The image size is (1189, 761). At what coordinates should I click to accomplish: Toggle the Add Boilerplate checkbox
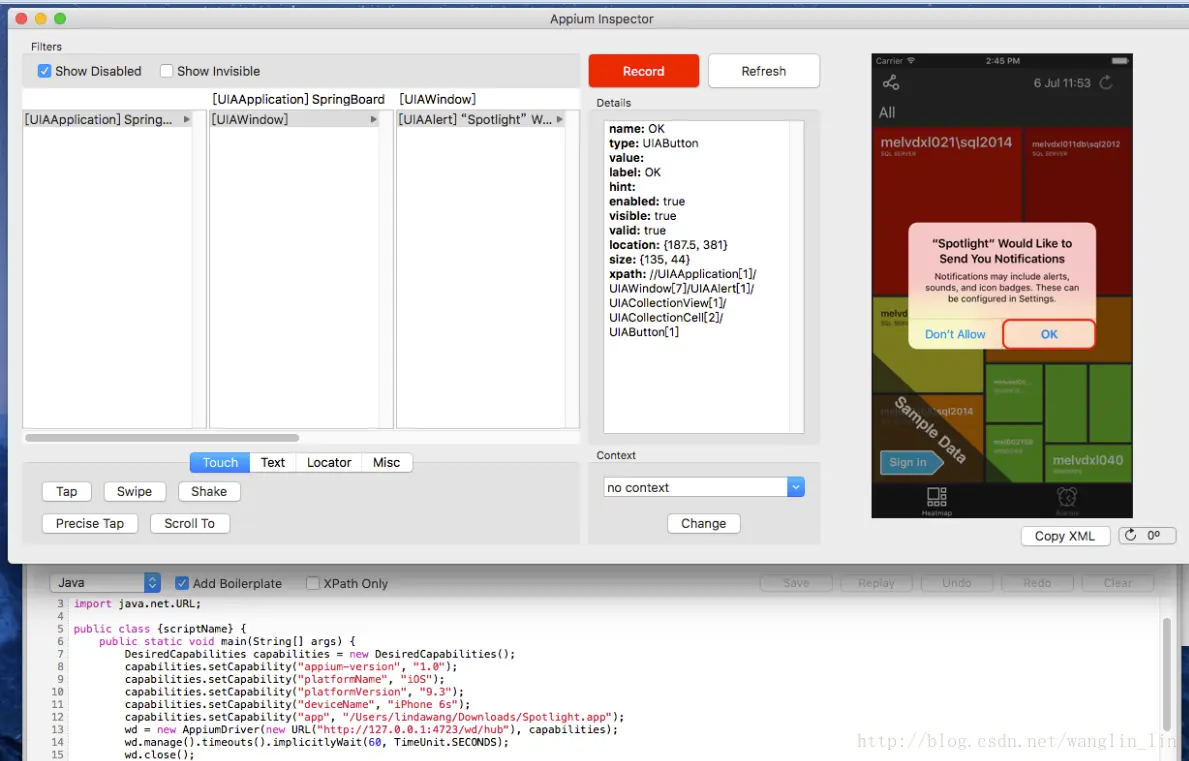[182, 583]
